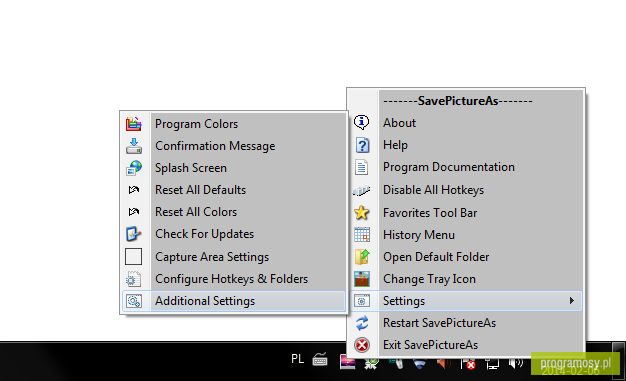The width and height of the screenshot is (626, 381).
Task: Click the network monitor tray icon
Action: pos(491,364)
